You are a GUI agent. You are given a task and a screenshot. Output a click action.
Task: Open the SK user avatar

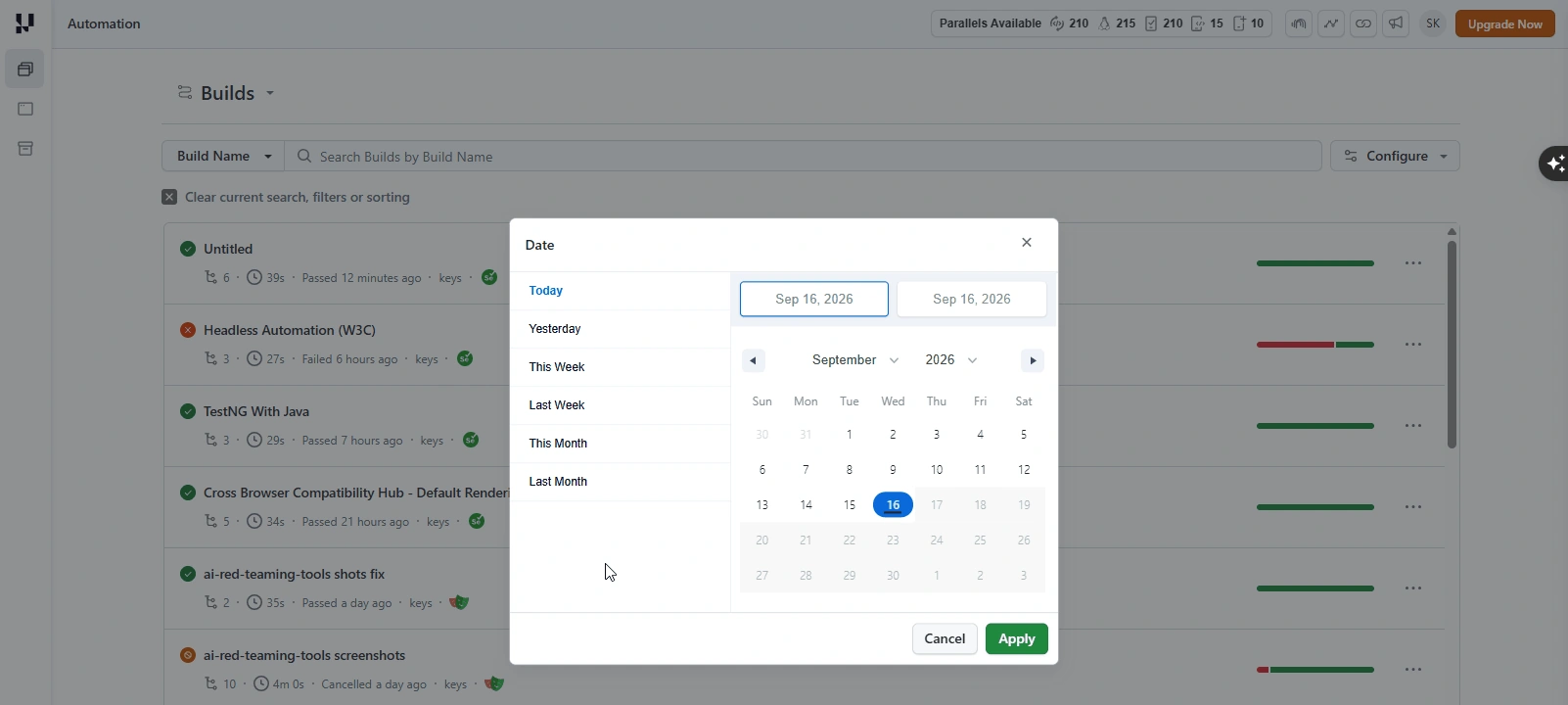point(1433,23)
